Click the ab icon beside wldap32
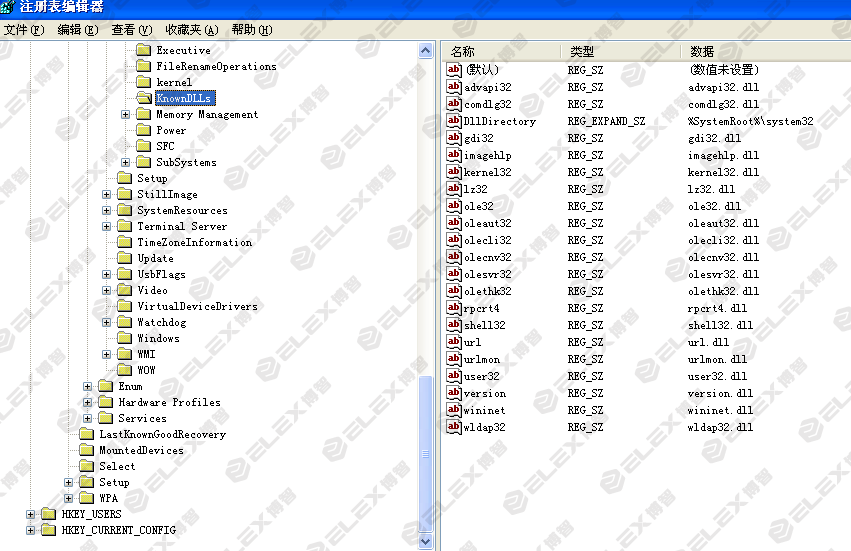Screen dimensions: 851x551 click(453, 427)
